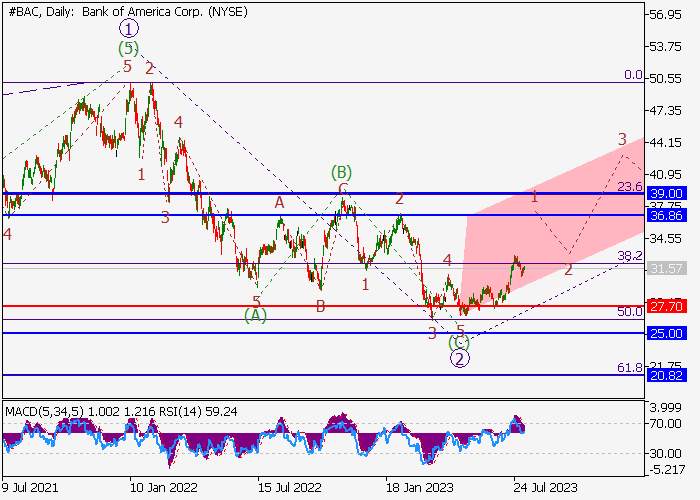Click the 44.15 price axis value

(666, 143)
